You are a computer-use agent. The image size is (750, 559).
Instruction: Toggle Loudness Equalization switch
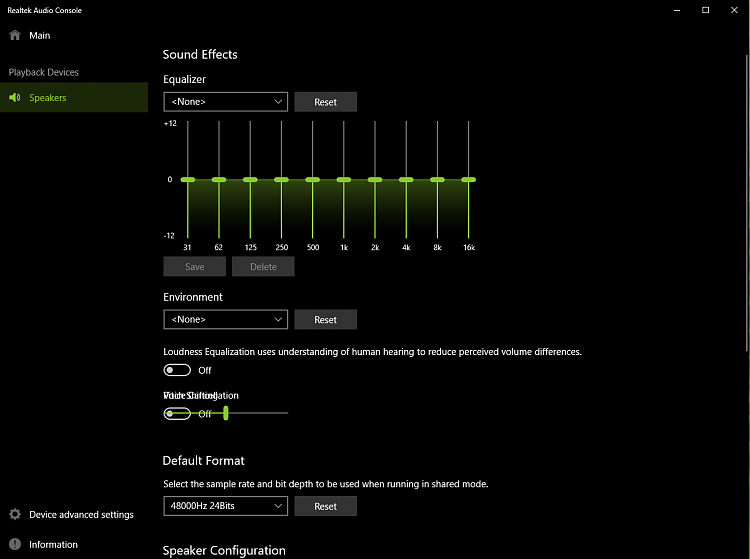[x=177, y=370]
